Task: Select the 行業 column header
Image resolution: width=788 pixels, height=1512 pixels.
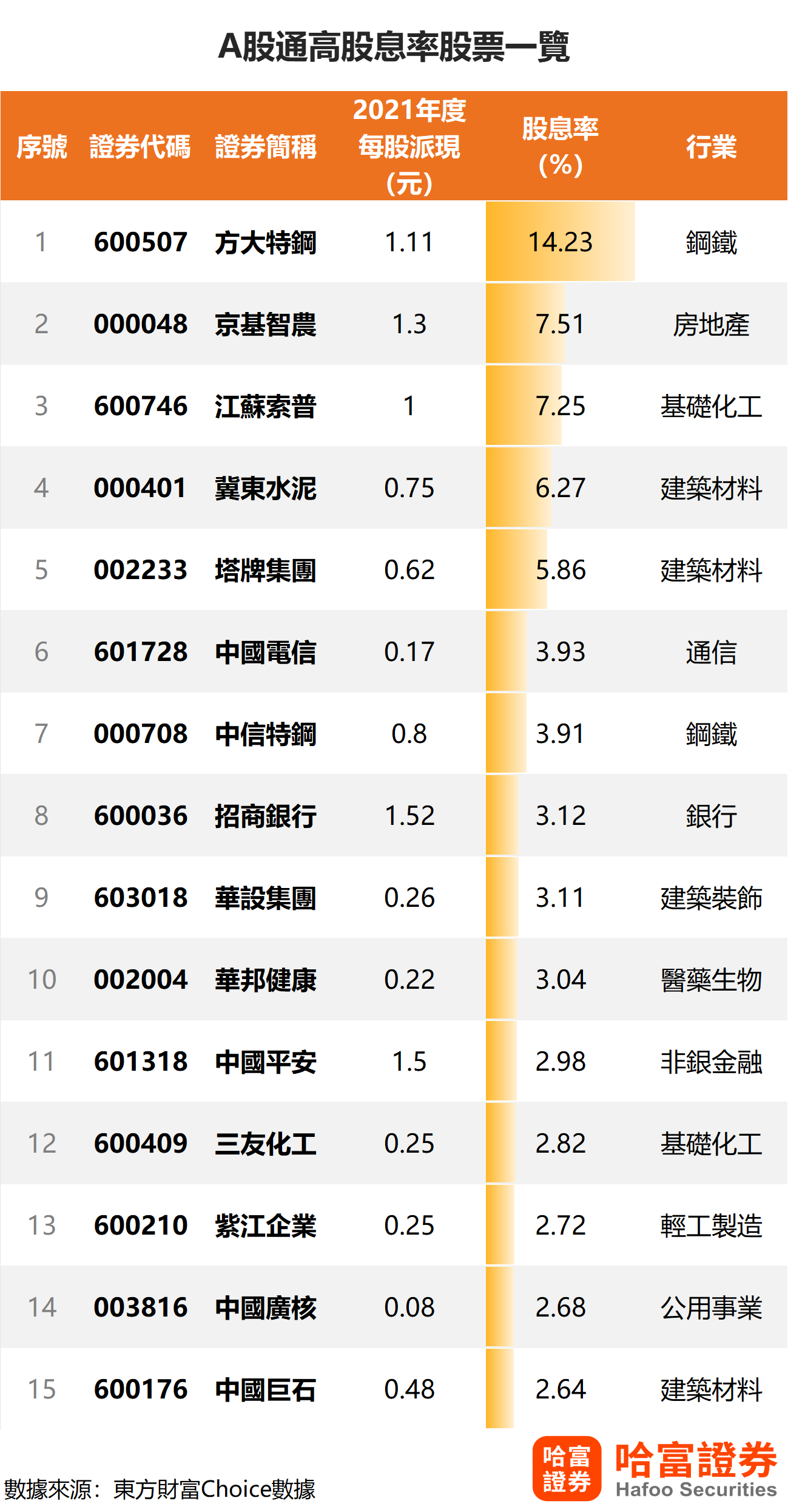Action: pyautogui.click(x=711, y=147)
